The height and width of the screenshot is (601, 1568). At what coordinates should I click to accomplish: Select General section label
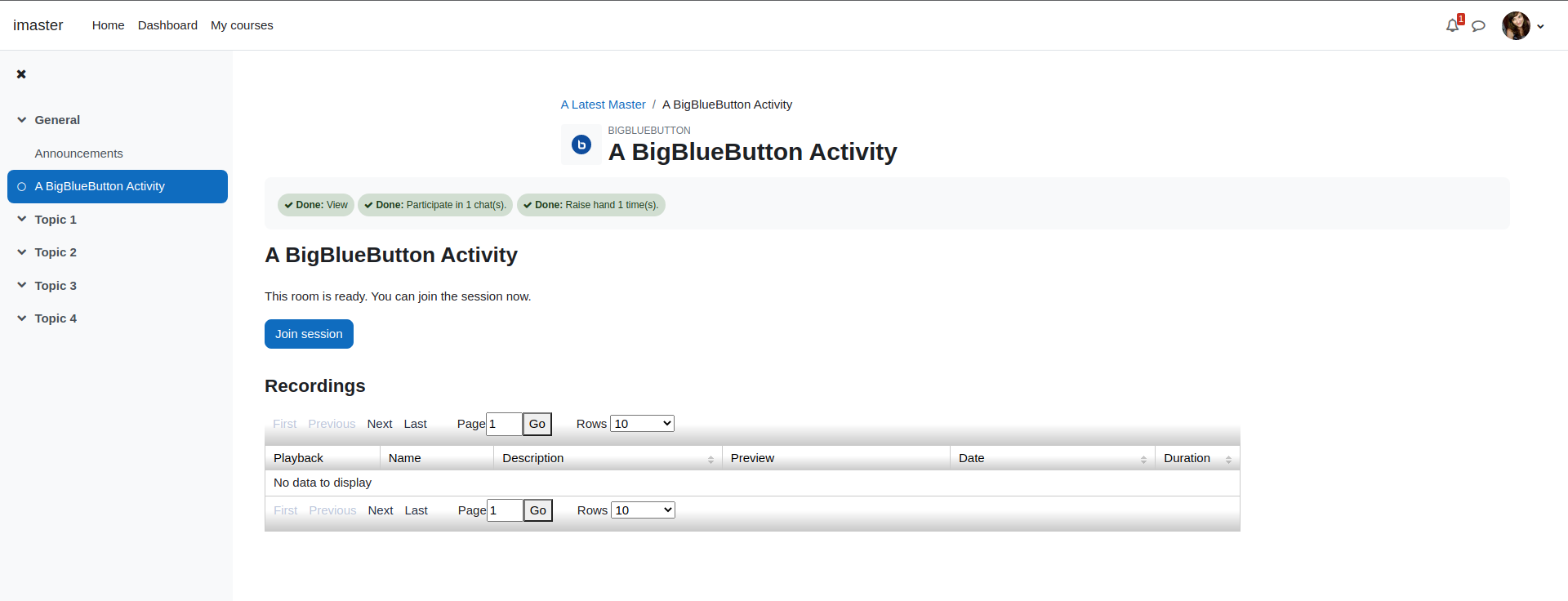pos(57,120)
